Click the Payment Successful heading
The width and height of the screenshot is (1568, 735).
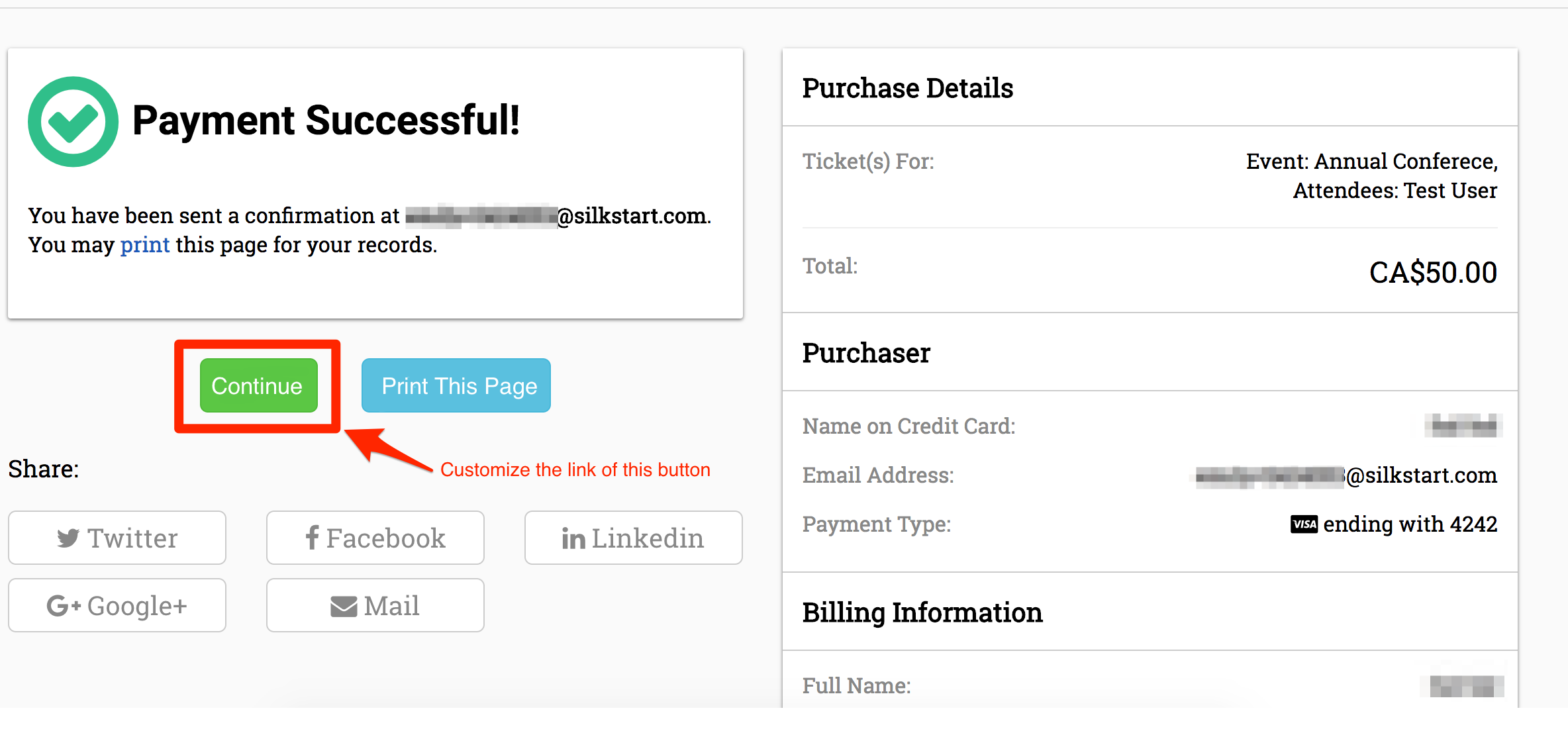(326, 121)
